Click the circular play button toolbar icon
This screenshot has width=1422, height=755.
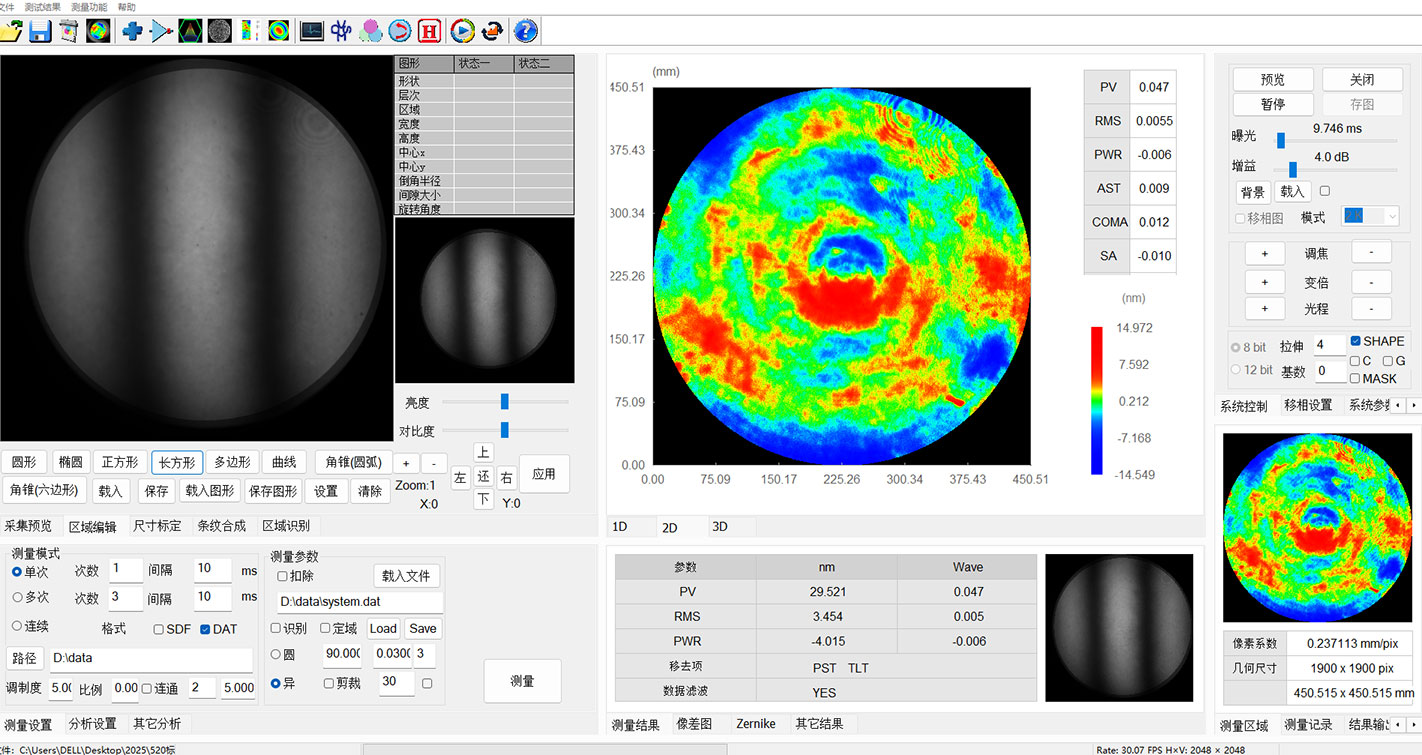coord(461,31)
